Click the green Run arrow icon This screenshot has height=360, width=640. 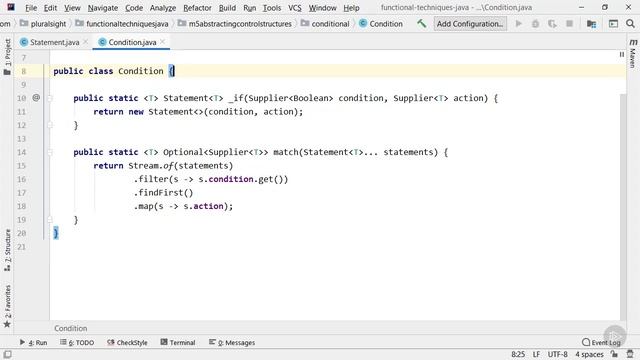(x=518, y=24)
